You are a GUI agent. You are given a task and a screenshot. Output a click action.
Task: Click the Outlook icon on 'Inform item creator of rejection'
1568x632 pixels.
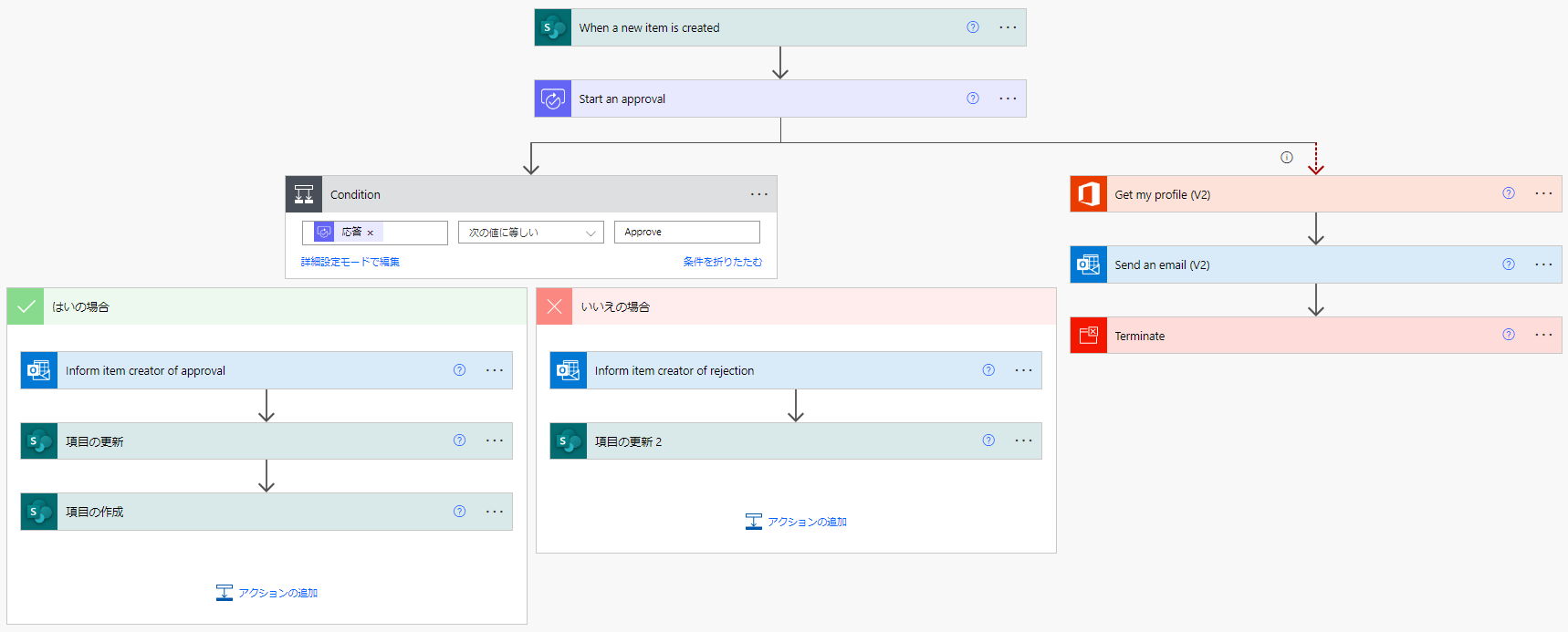[x=569, y=370]
